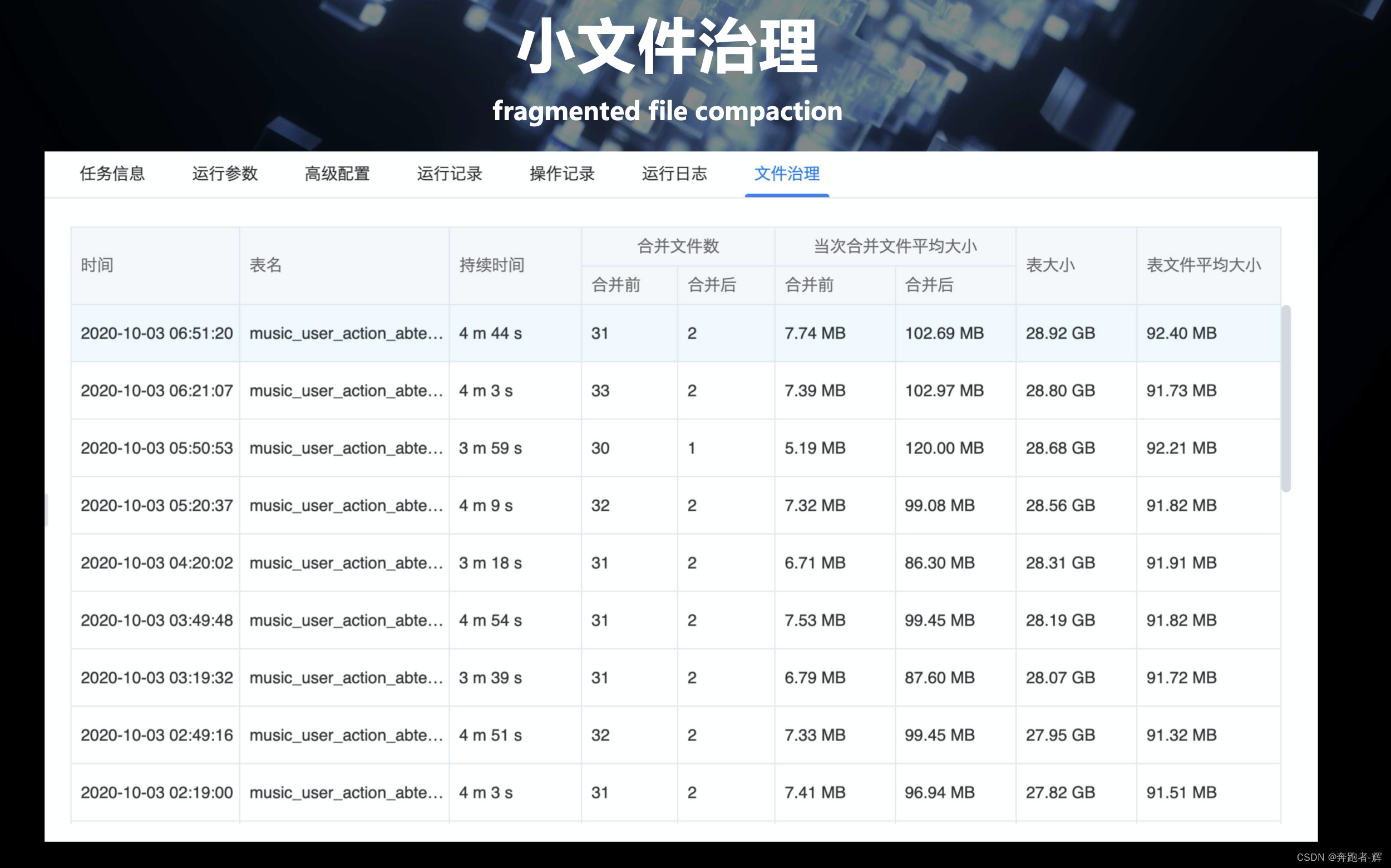
Task: Click the 表大小 column header
Action: point(1049,265)
